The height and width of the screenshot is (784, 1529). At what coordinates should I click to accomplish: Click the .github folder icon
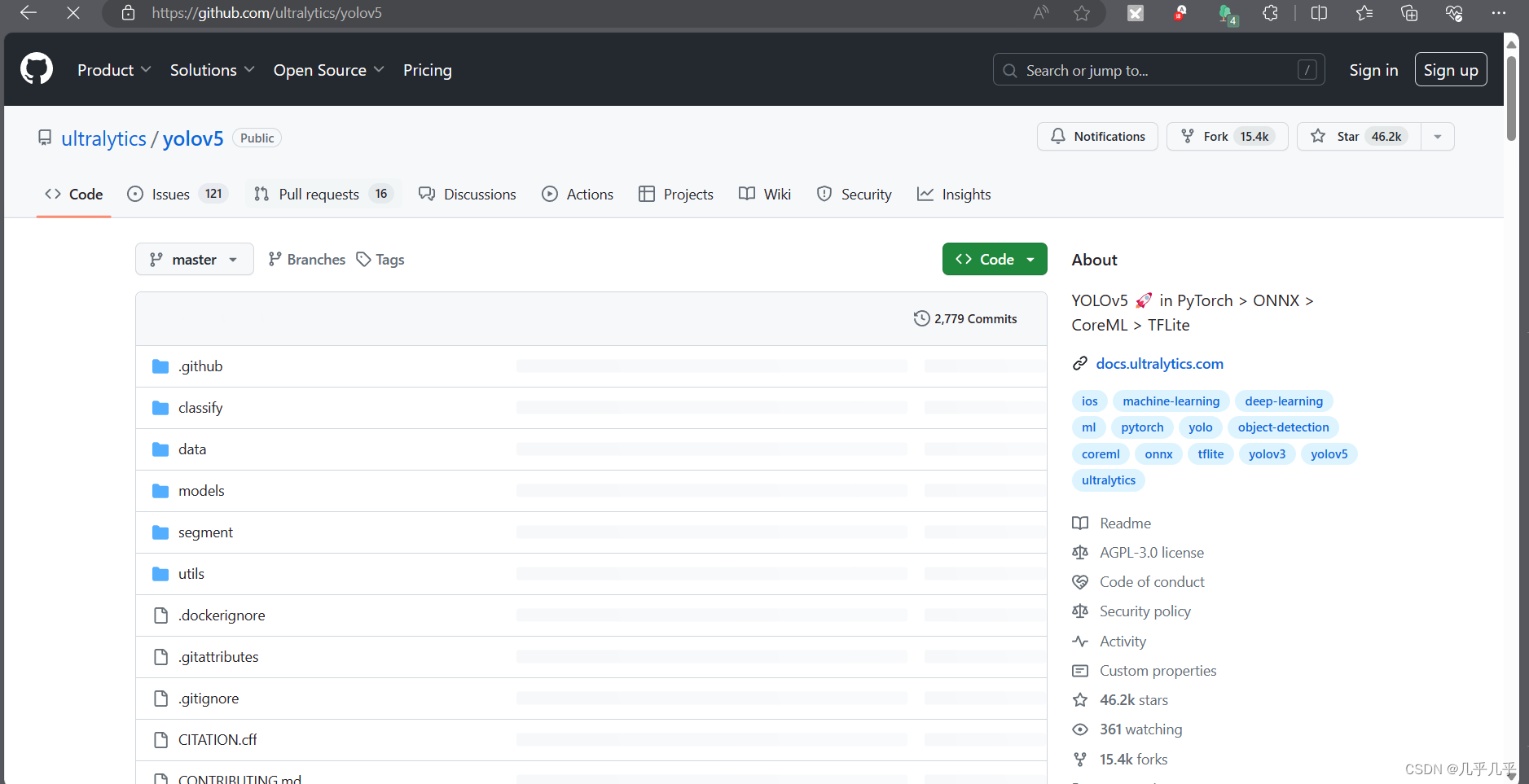160,366
